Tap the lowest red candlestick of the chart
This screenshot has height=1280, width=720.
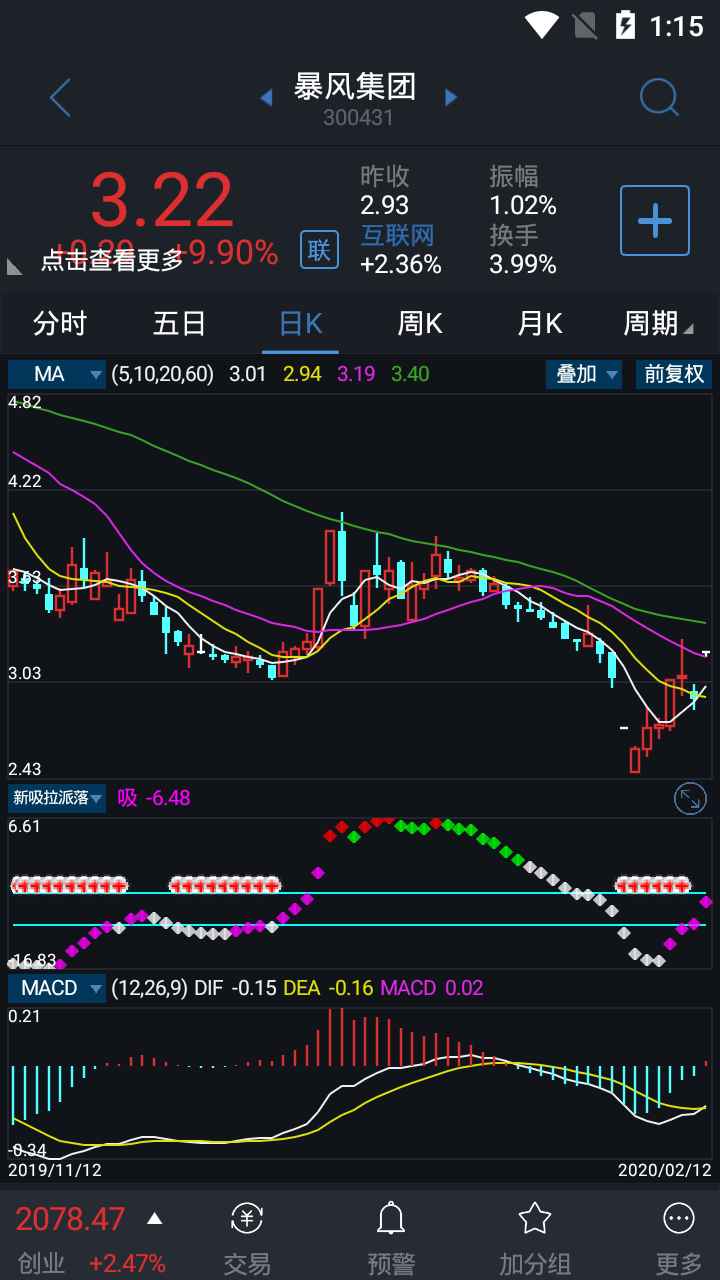tap(634, 760)
